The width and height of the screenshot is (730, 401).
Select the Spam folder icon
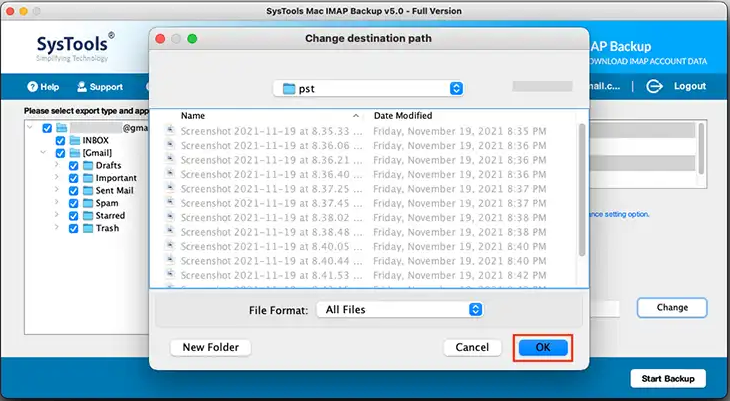pyautogui.click(x=88, y=203)
